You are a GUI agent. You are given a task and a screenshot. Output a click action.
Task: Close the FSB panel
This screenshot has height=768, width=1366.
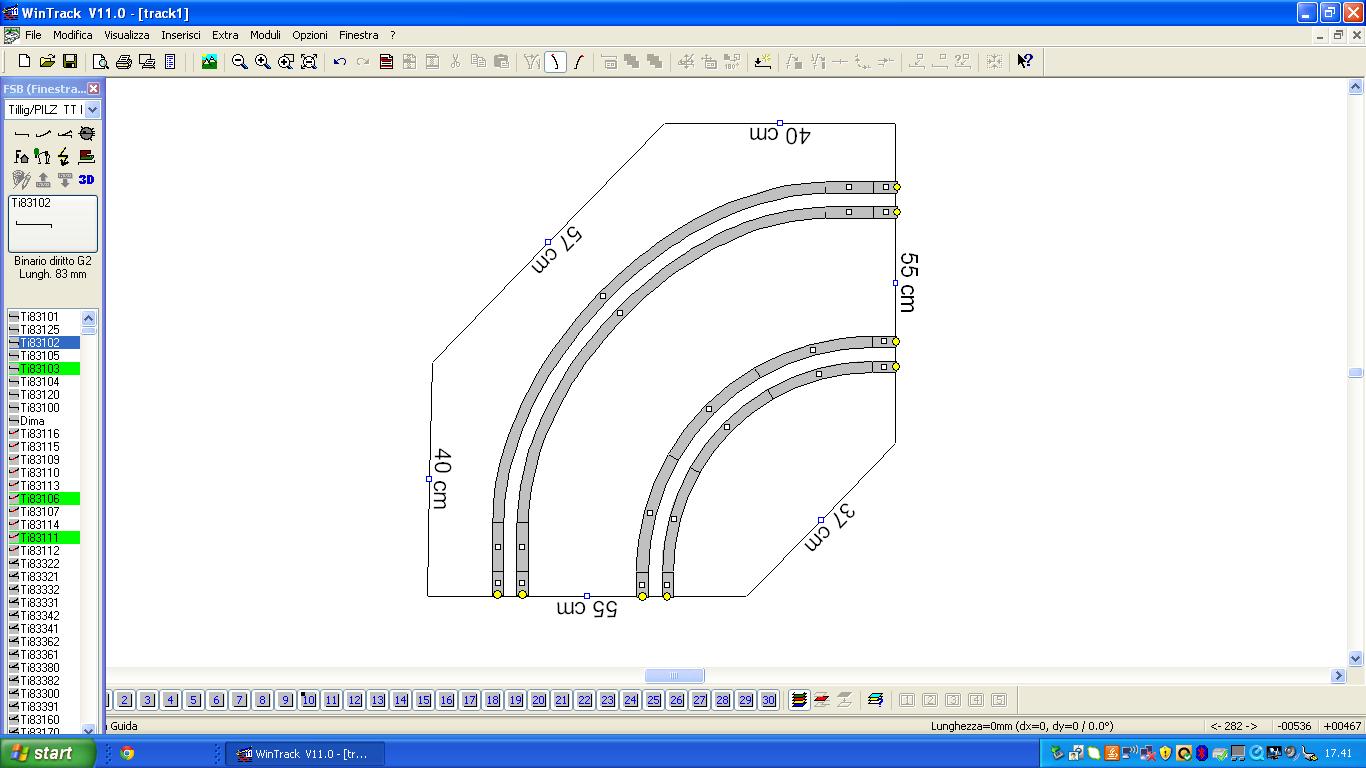93,89
